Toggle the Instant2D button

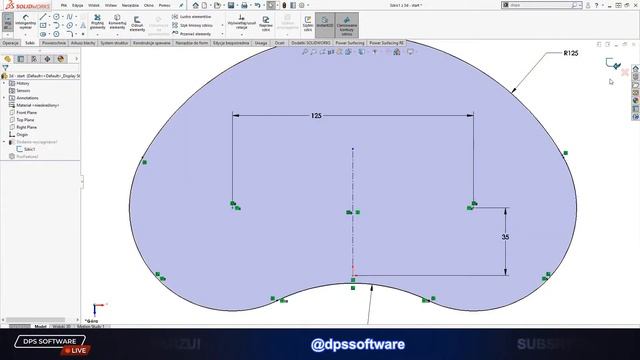click(325, 24)
